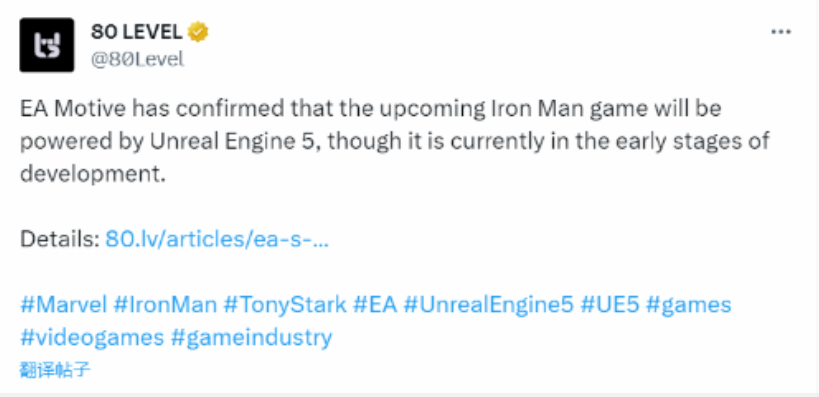Open the #IronMan hashtag

(x=165, y=305)
